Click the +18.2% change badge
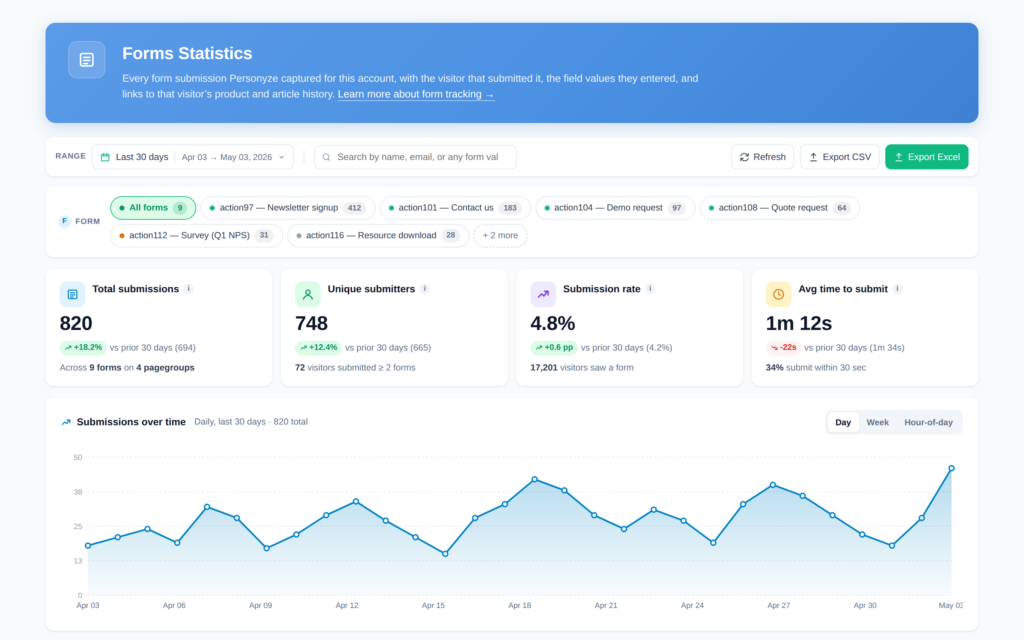 coord(83,348)
